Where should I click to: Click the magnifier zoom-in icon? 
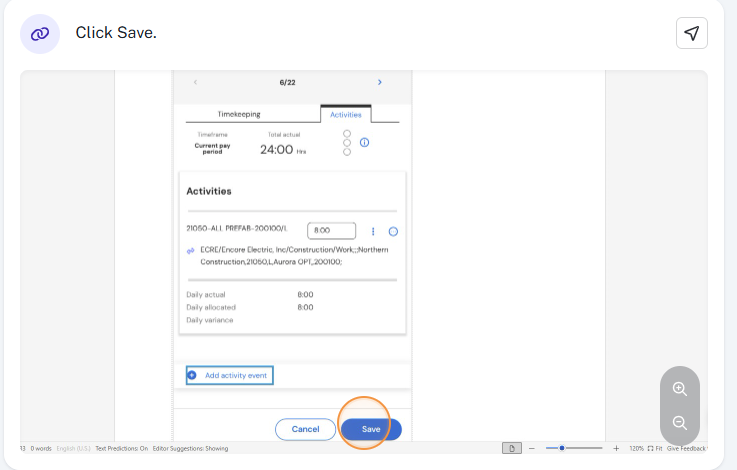(x=680, y=389)
